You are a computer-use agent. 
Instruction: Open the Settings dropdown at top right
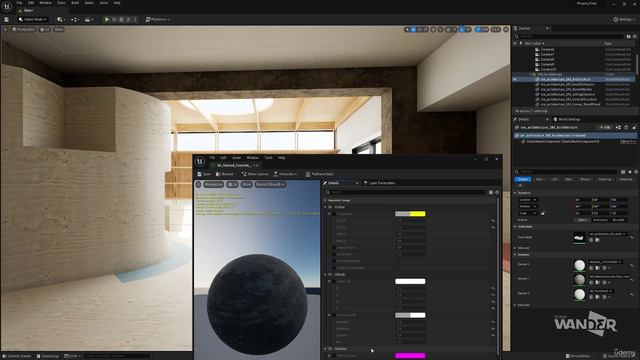tap(624, 19)
